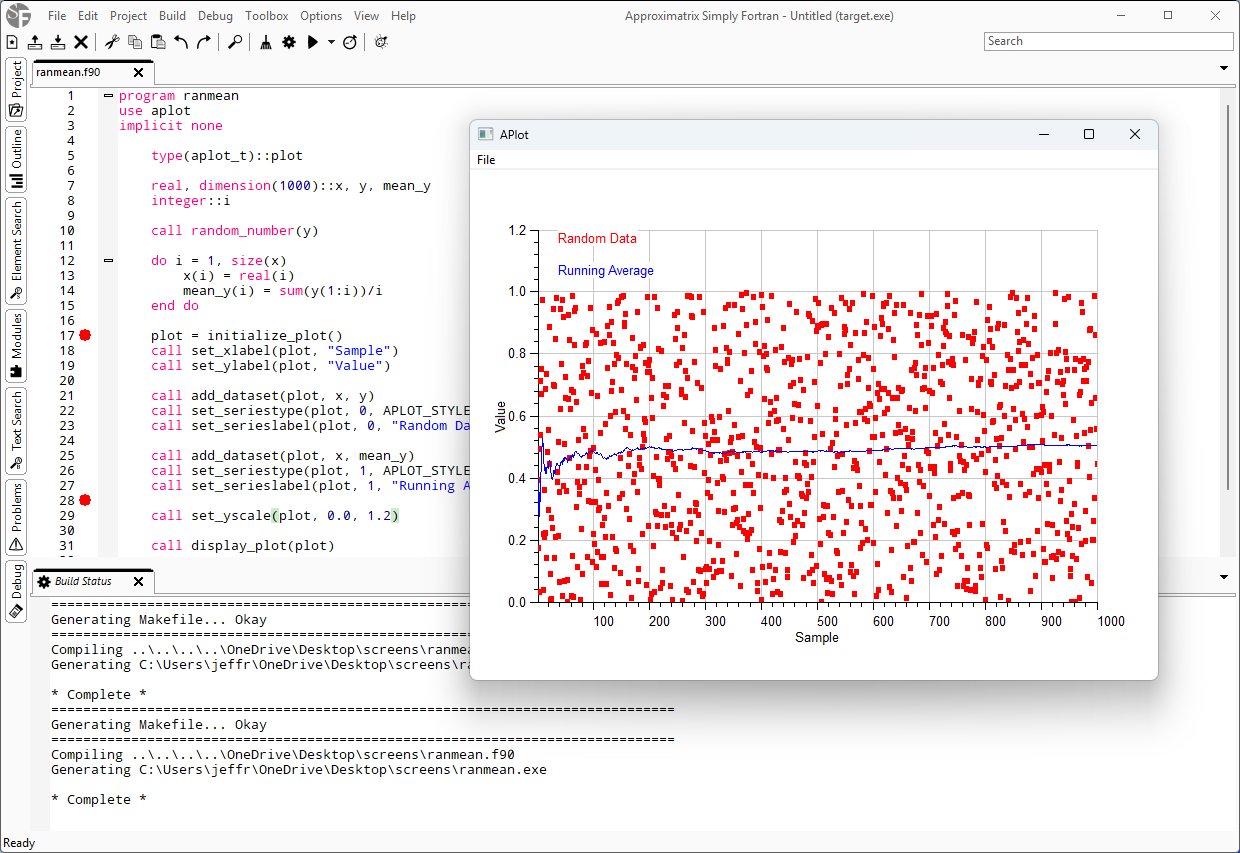Click the Running Average legend label

pos(606,271)
